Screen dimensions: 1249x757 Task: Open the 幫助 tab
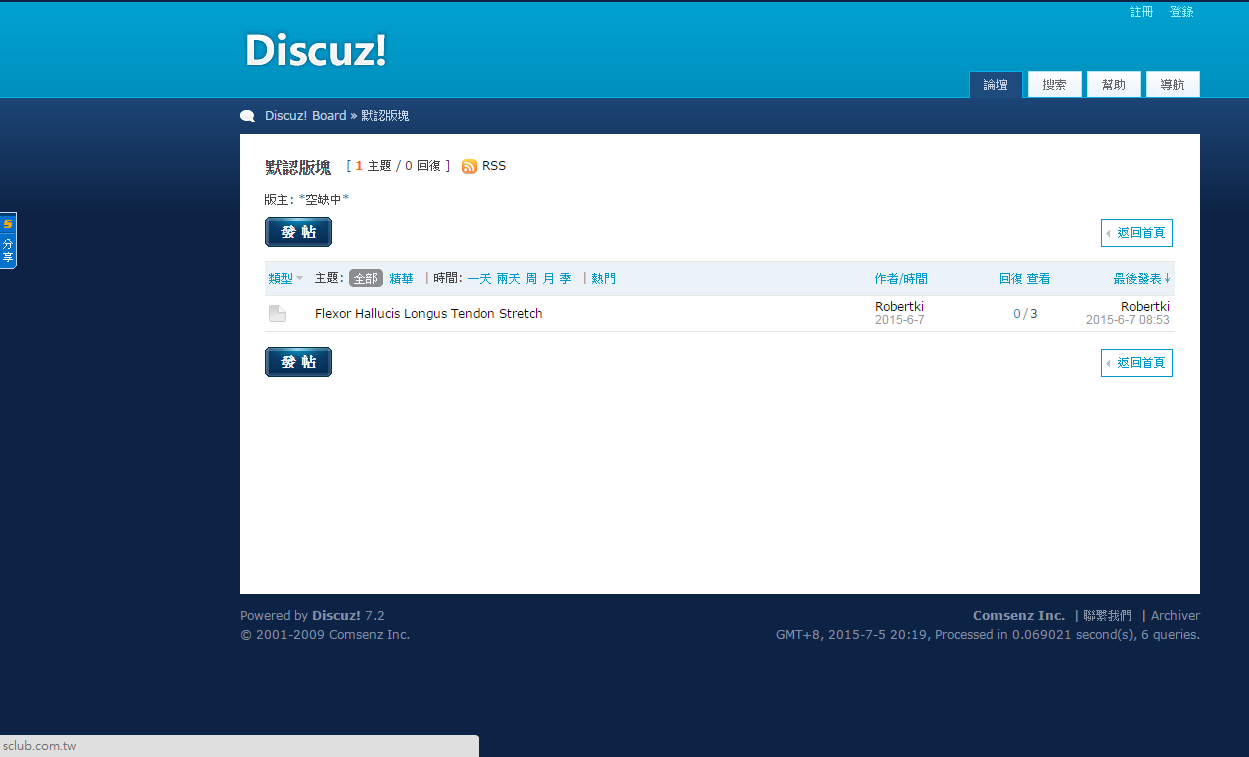point(1113,85)
